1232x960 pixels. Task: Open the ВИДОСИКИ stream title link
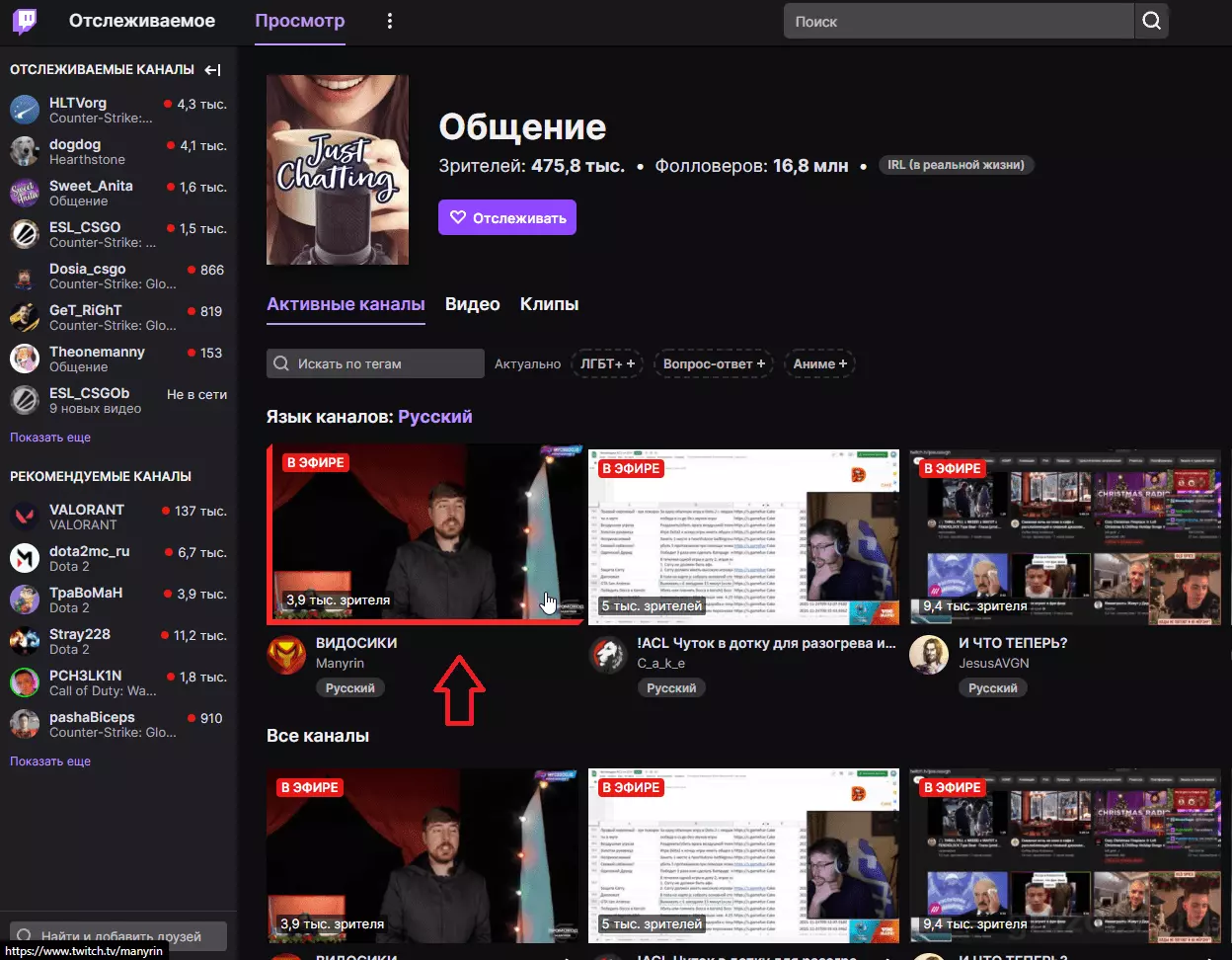[x=356, y=643]
